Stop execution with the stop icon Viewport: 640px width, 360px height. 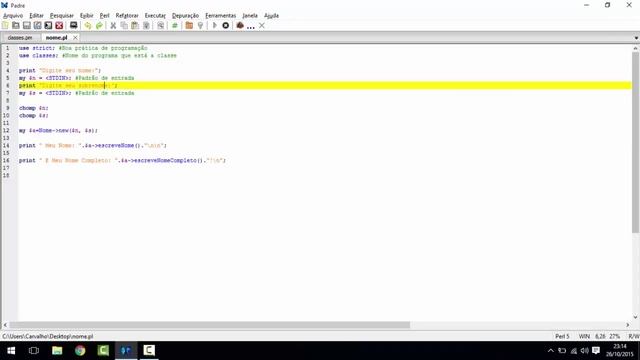(225, 25)
